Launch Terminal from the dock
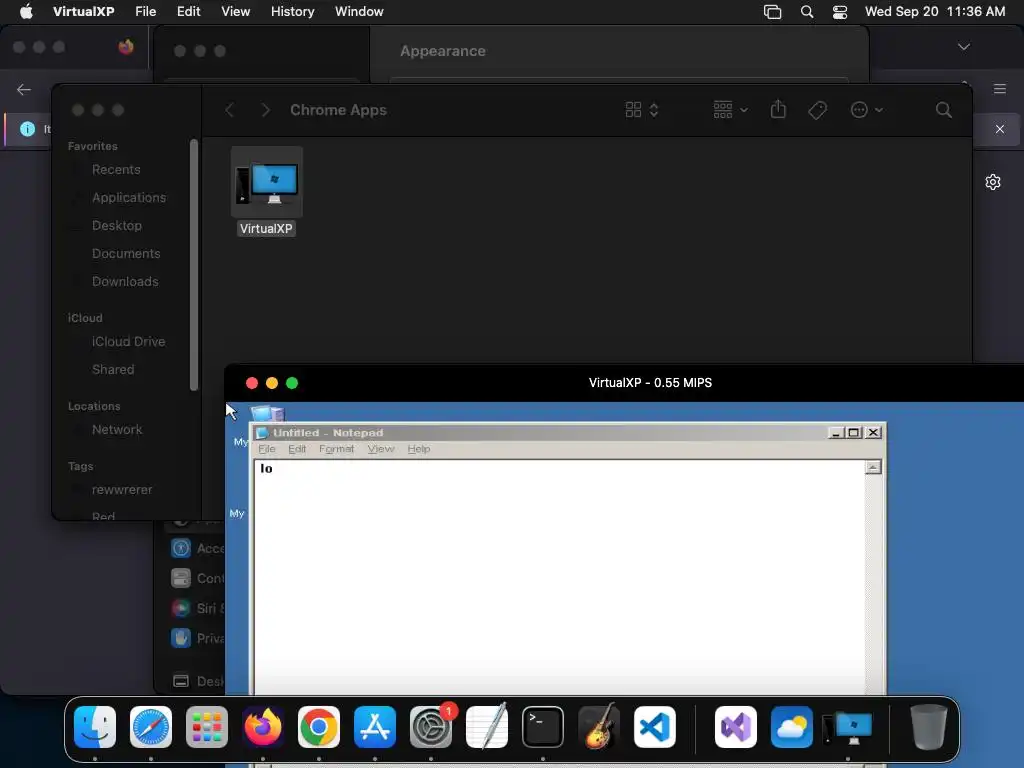 [x=543, y=727]
